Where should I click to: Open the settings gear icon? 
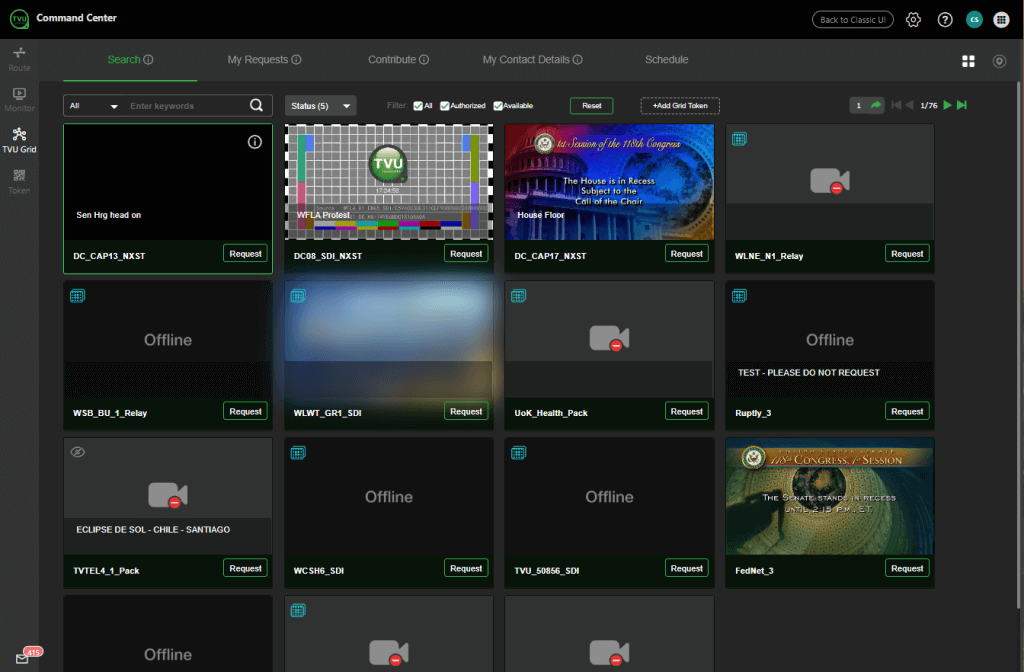913,20
